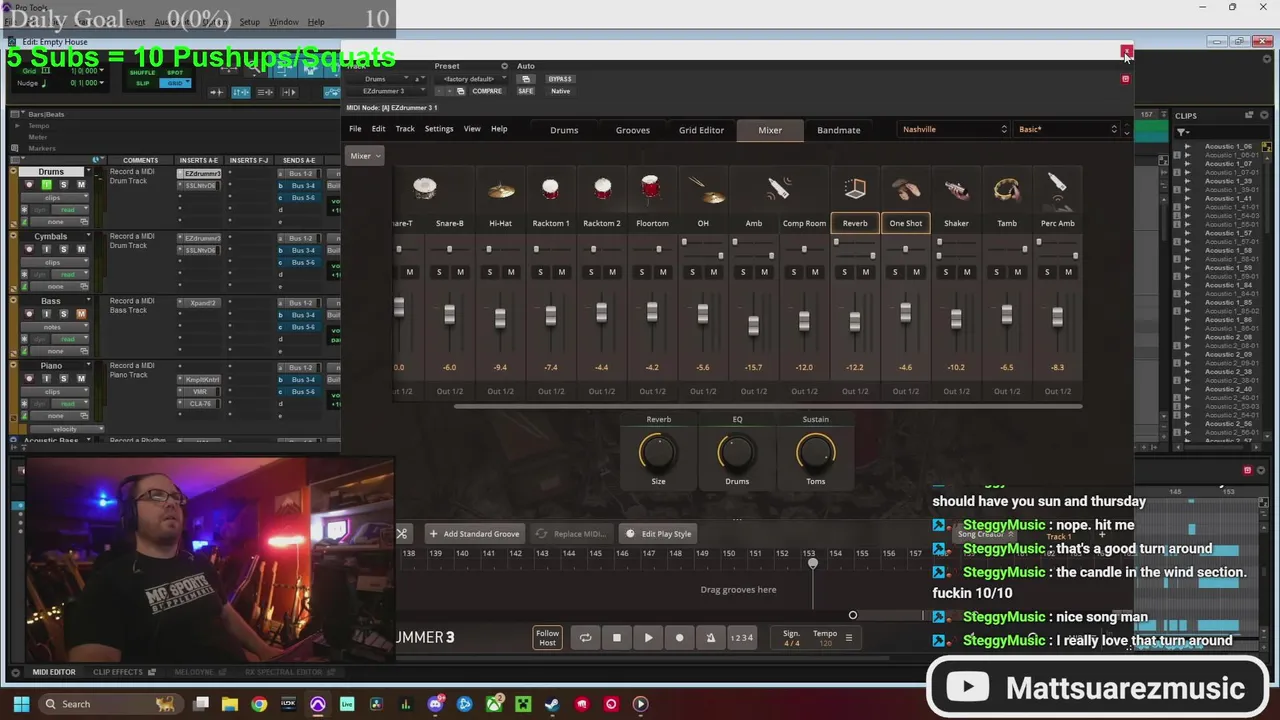Toggle the EZdrummer loop button
The image size is (1280, 720).
coord(585,638)
